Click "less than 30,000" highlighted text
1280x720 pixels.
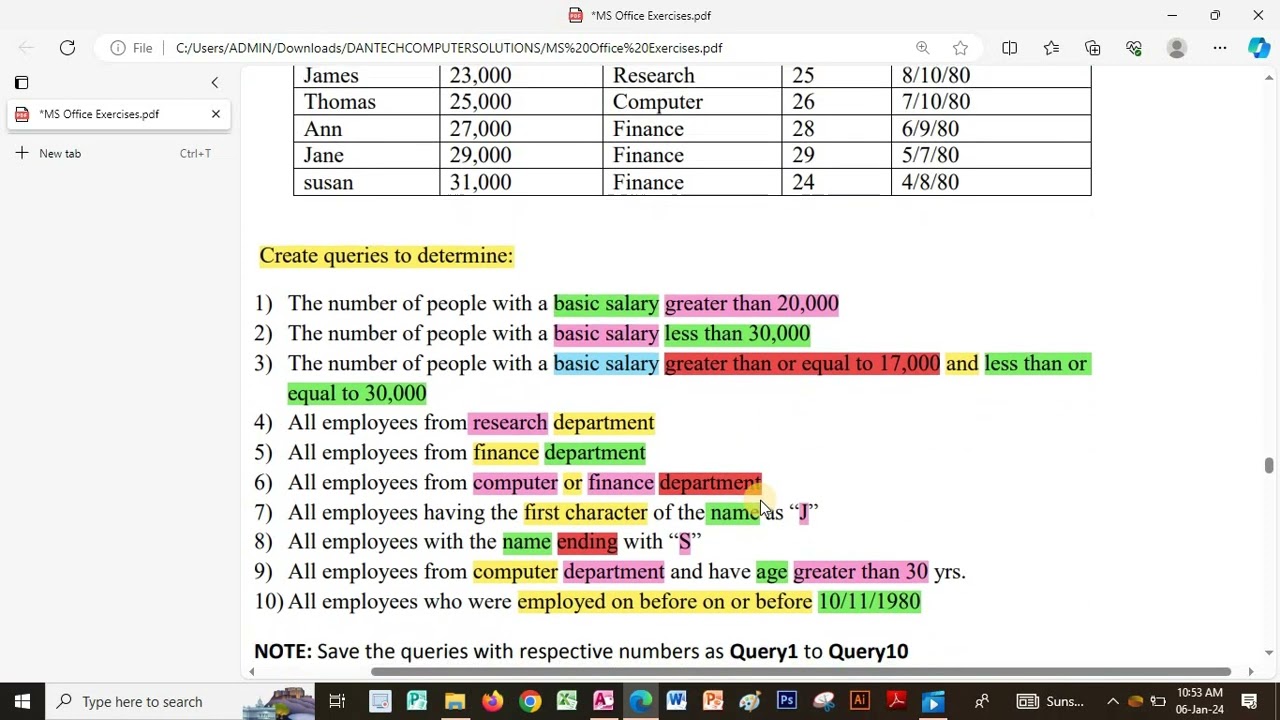click(737, 334)
